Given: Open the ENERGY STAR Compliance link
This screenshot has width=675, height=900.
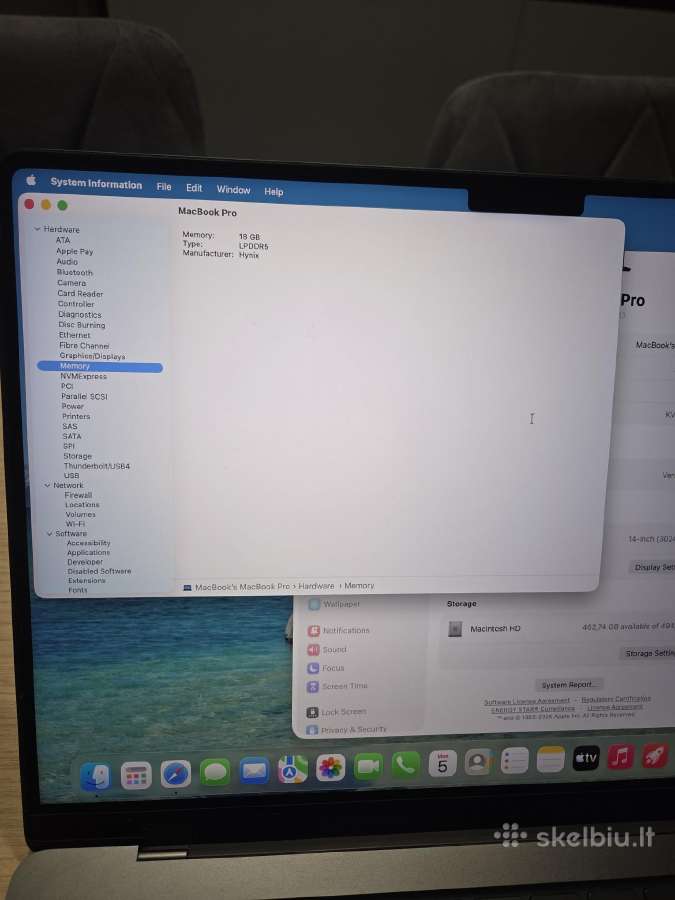Looking at the screenshot, I should 533,709.
